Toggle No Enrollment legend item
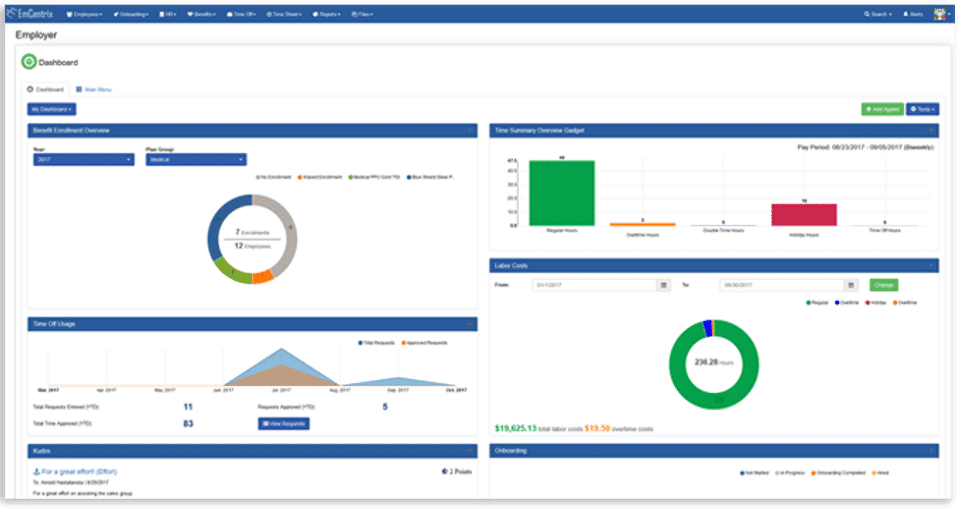 point(274,177)
